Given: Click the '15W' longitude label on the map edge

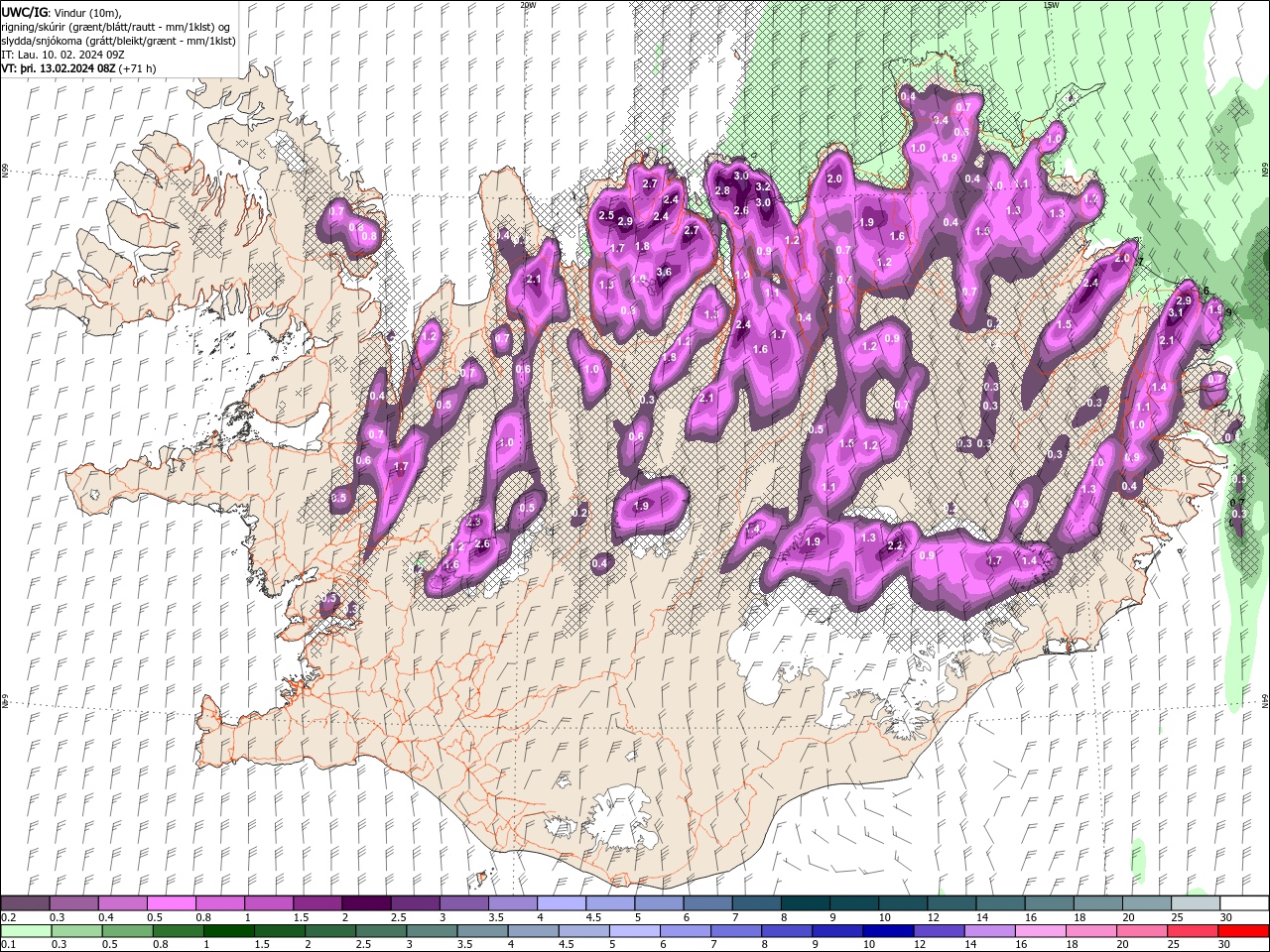Looking at the screenshot, I should (1051, 5).
